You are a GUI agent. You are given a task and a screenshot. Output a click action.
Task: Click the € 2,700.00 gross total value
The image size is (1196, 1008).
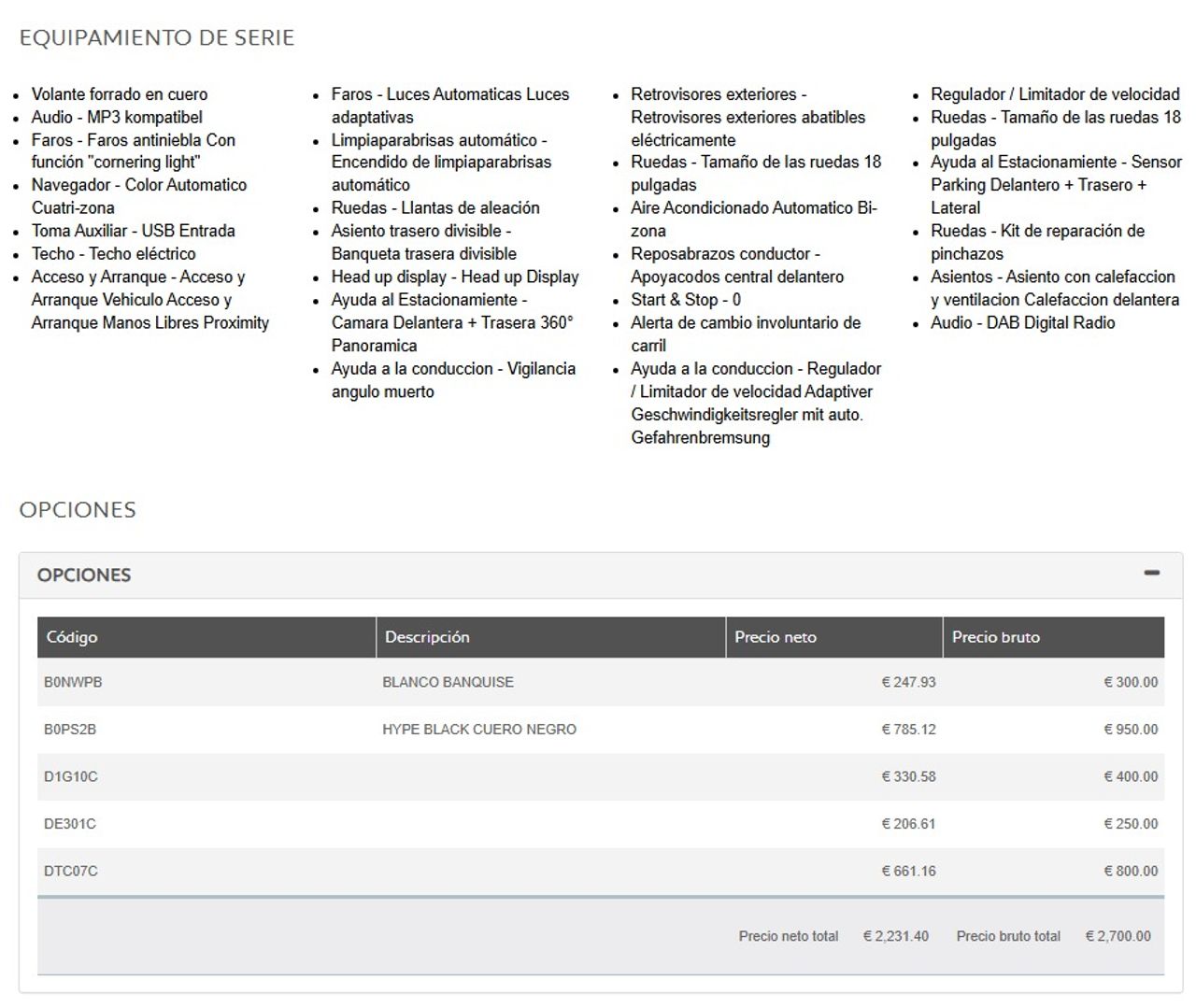tap(1118, 936)
